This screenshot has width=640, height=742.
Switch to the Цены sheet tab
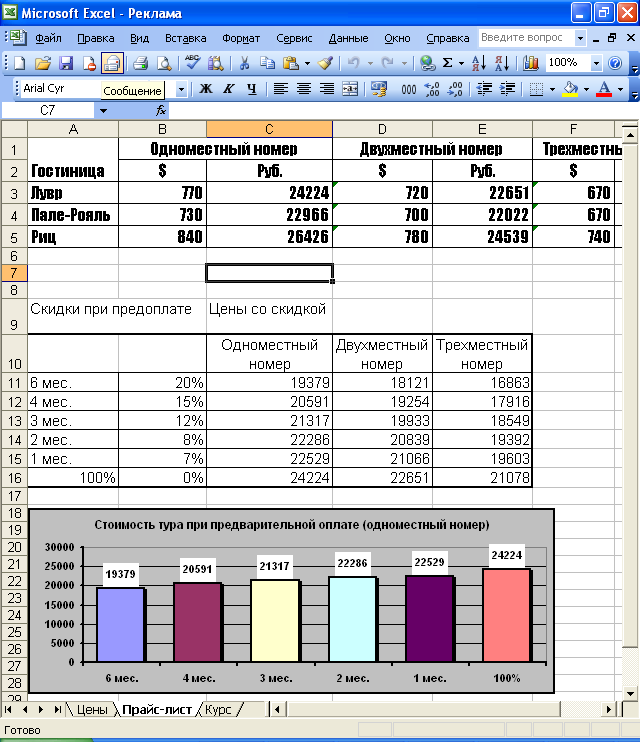pyautogui.click(x=92, y=709)
